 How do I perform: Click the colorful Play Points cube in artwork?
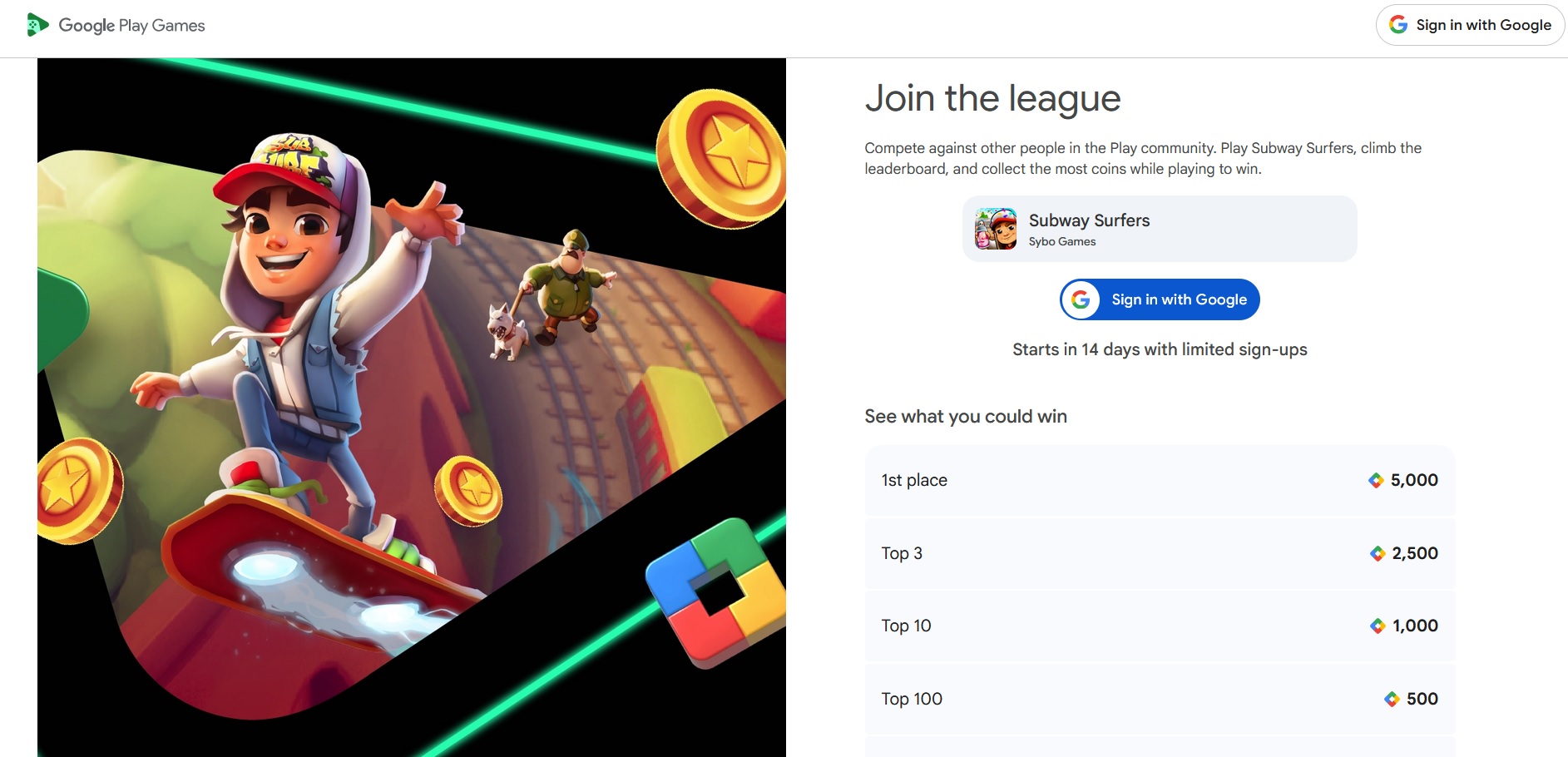[x=717, y=592]
